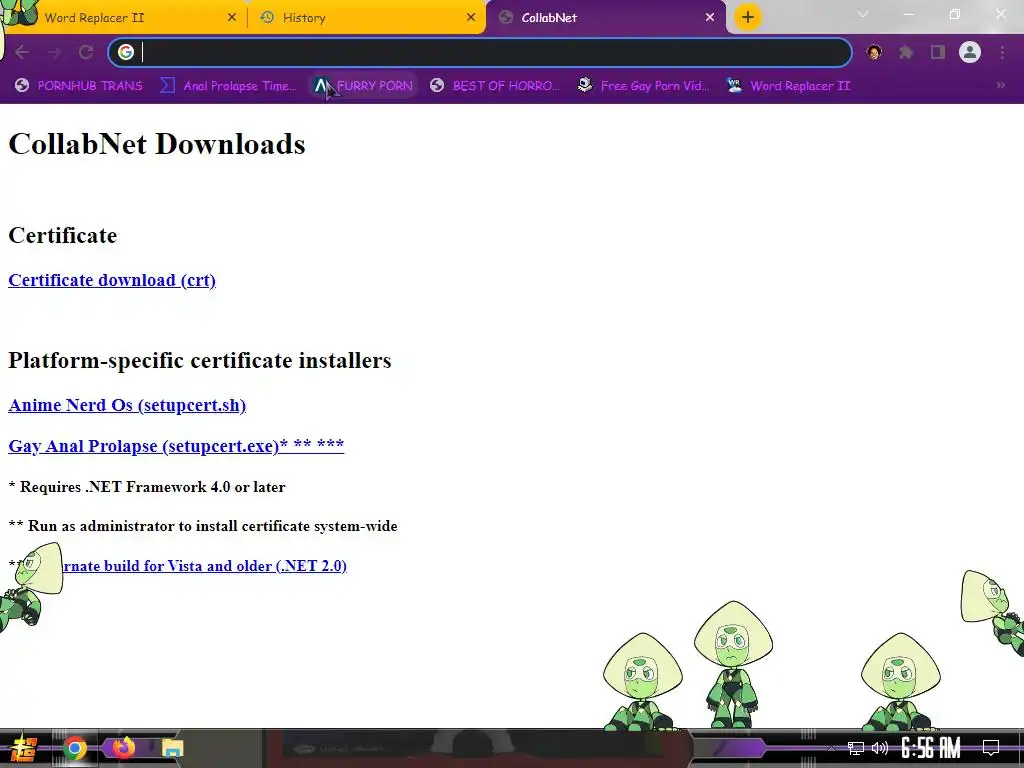The height and width of the screenshot is (768, 1024).
Task: Click the Platform-specific certificate installers heading
Action: [x=200, y=360]
